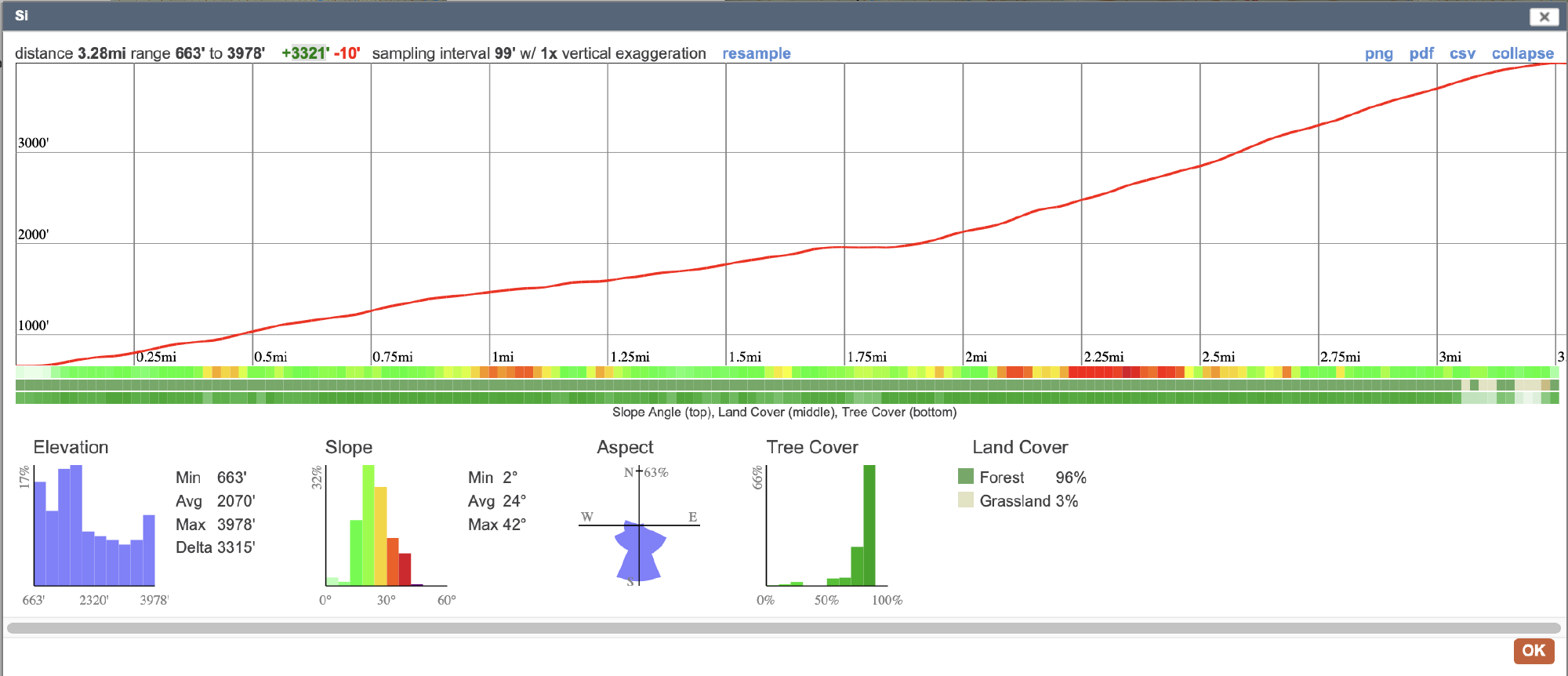Click the 2mi marker on the profile
This screenshot has width=1568, height=676.
coord(976,357)
